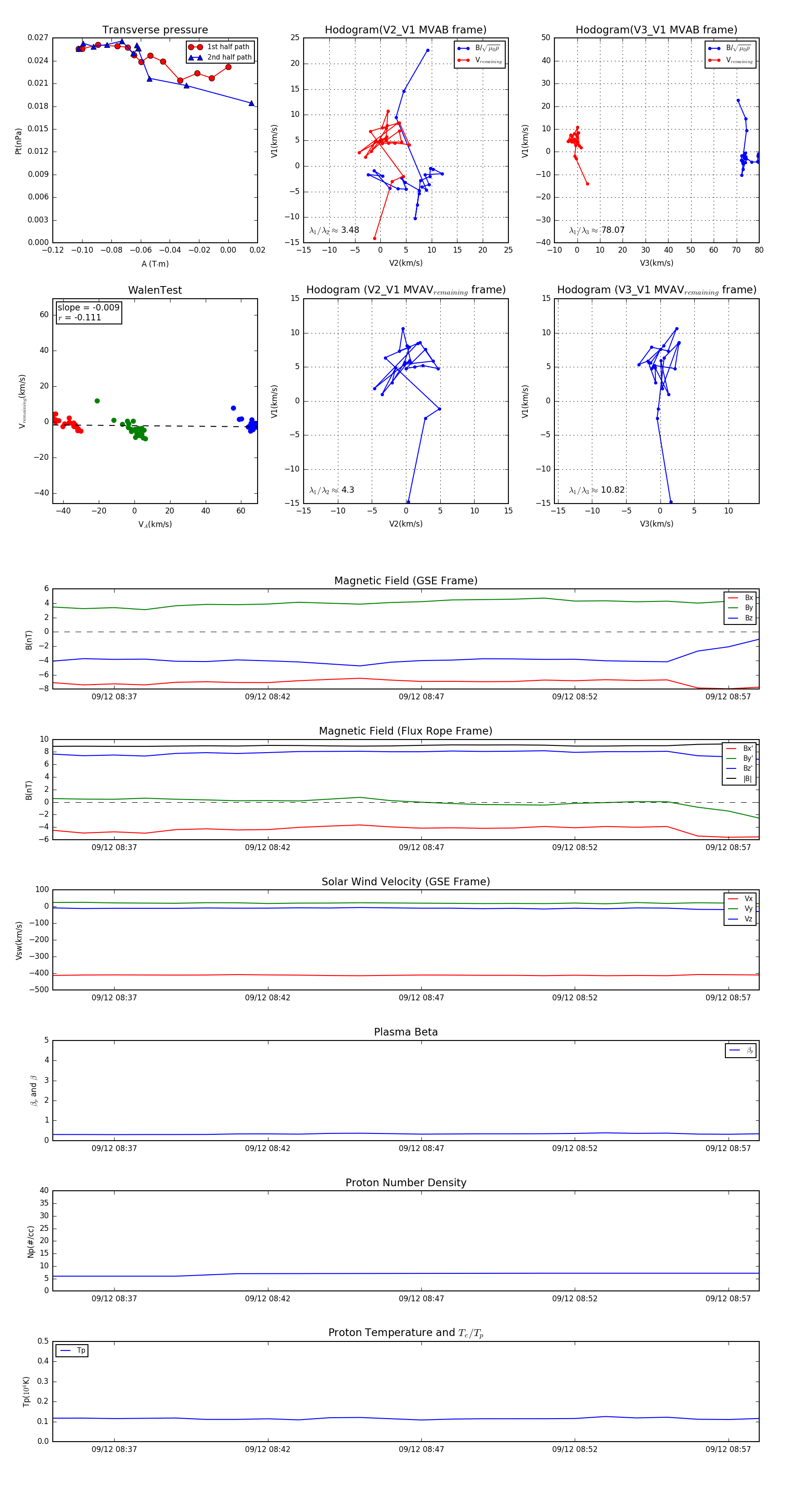Select the Bz' legend entry in flux rope plot
Screen dimensions: 812x1489
tap(740, 769)
